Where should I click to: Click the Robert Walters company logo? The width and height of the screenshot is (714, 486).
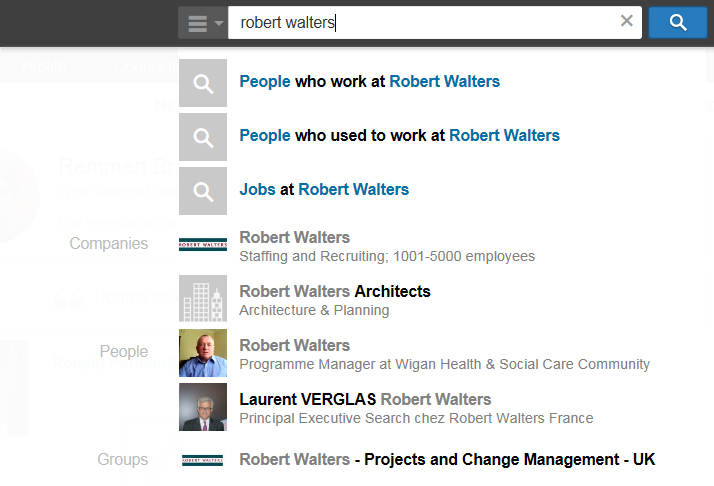point(203,245)
